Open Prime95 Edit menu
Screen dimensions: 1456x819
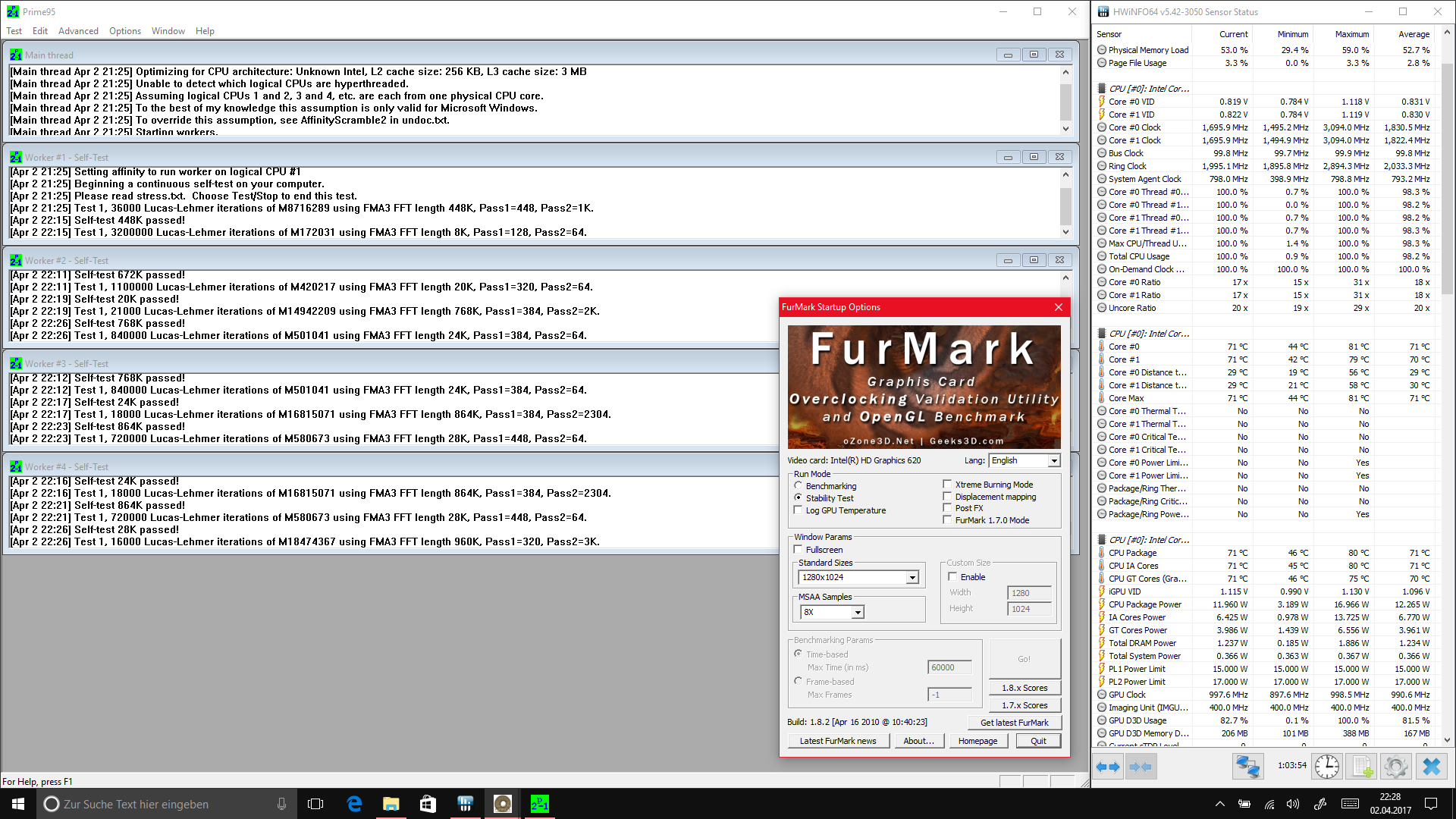point(40,31)
